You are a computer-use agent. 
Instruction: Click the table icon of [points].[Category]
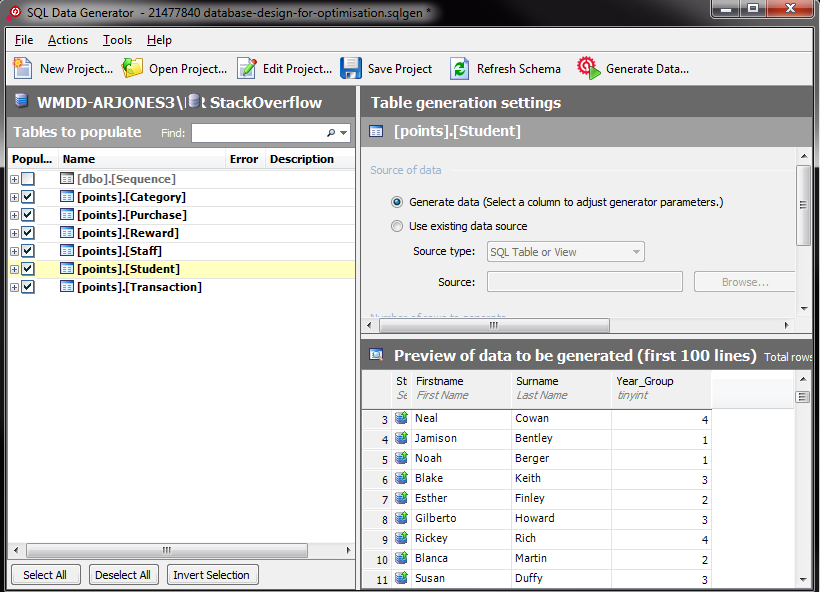tap(67, 197)
